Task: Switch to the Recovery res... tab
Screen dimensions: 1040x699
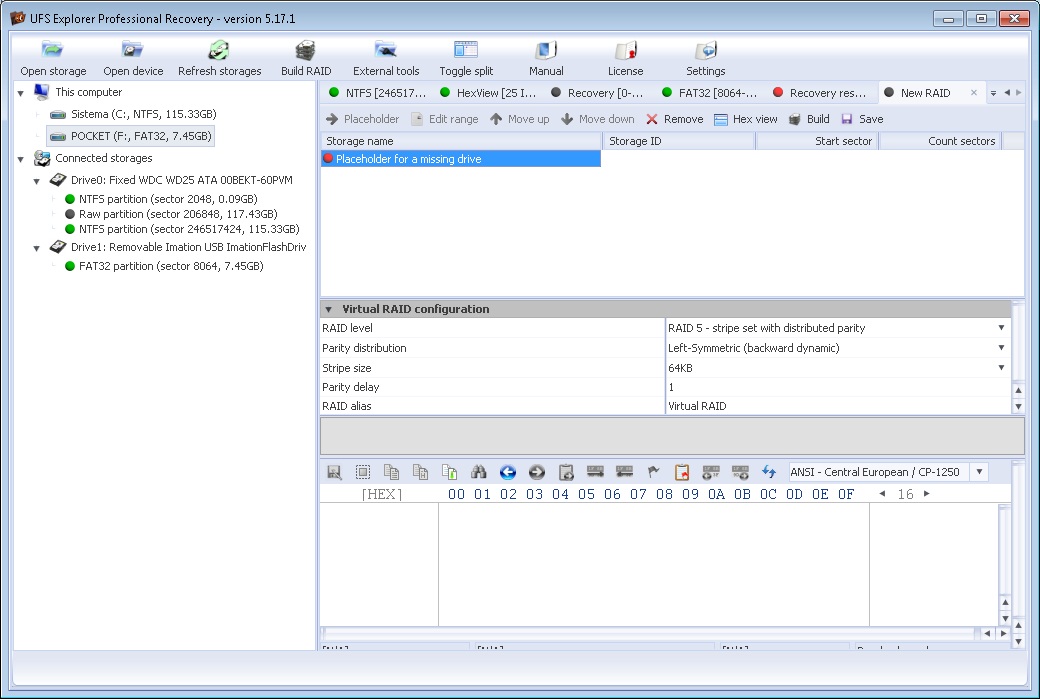Action: click(820, 93)
